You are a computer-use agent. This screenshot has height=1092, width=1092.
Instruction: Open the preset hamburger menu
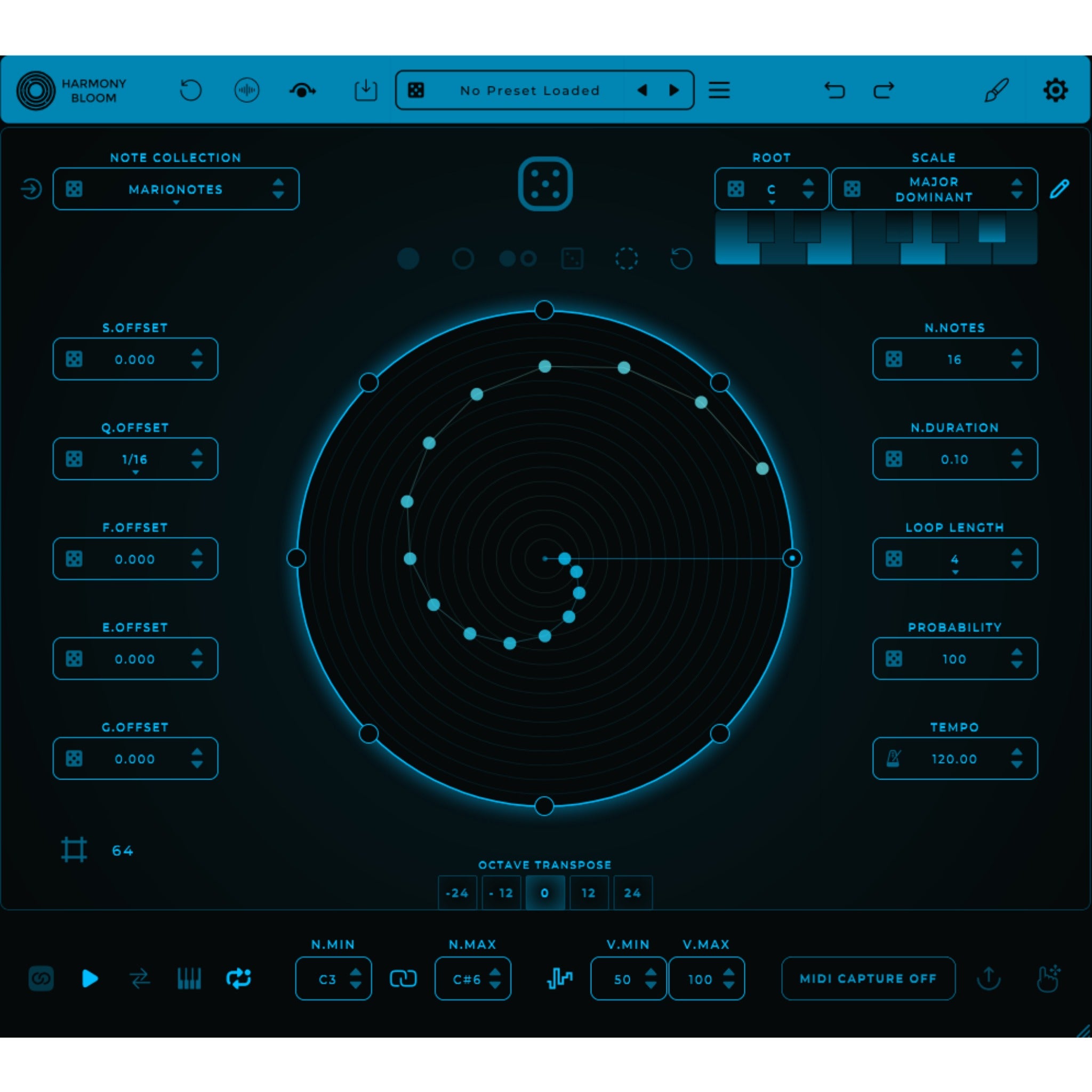[x=719, y=91]
